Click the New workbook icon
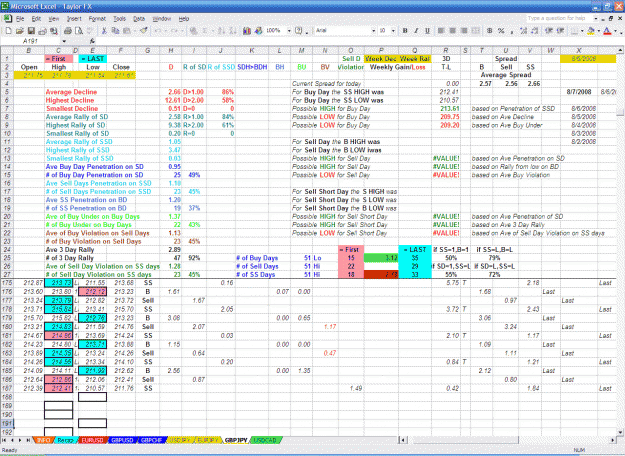Viewport: 625px width, 456px height. [8, 31]
